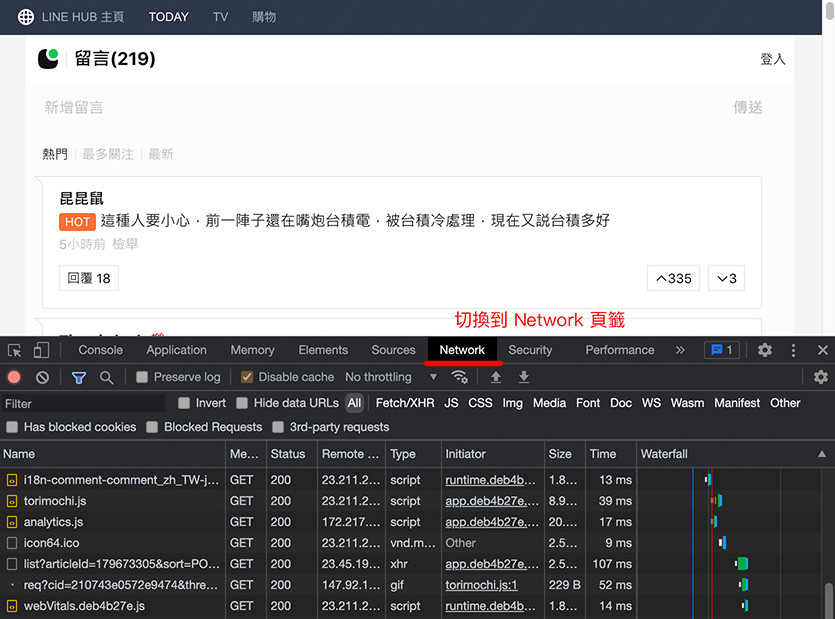Toggle Waterfall sort arrow
This screenshot has width=835, height=619.
pos(822,454)
